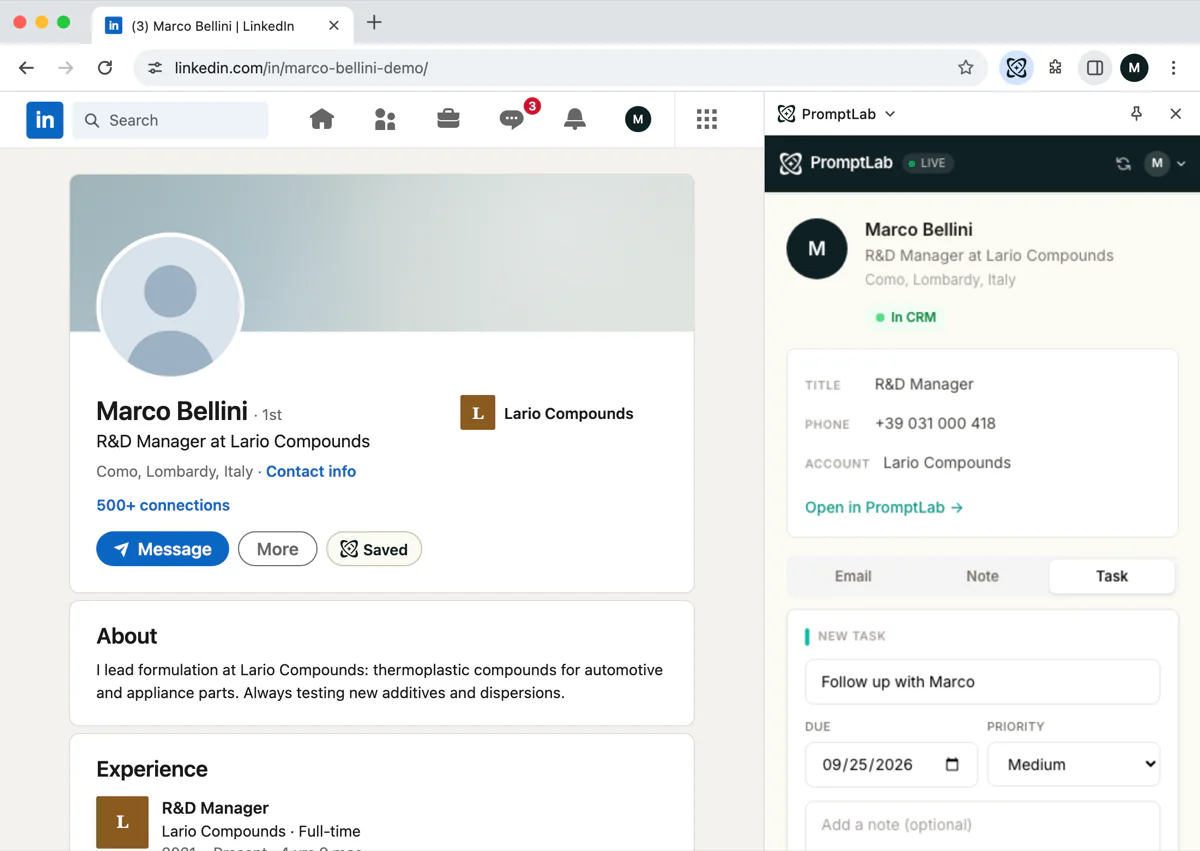Viewport: 1200px width, 851px height.
Task: Switch to the Note tab
Action: coord(982,576)
